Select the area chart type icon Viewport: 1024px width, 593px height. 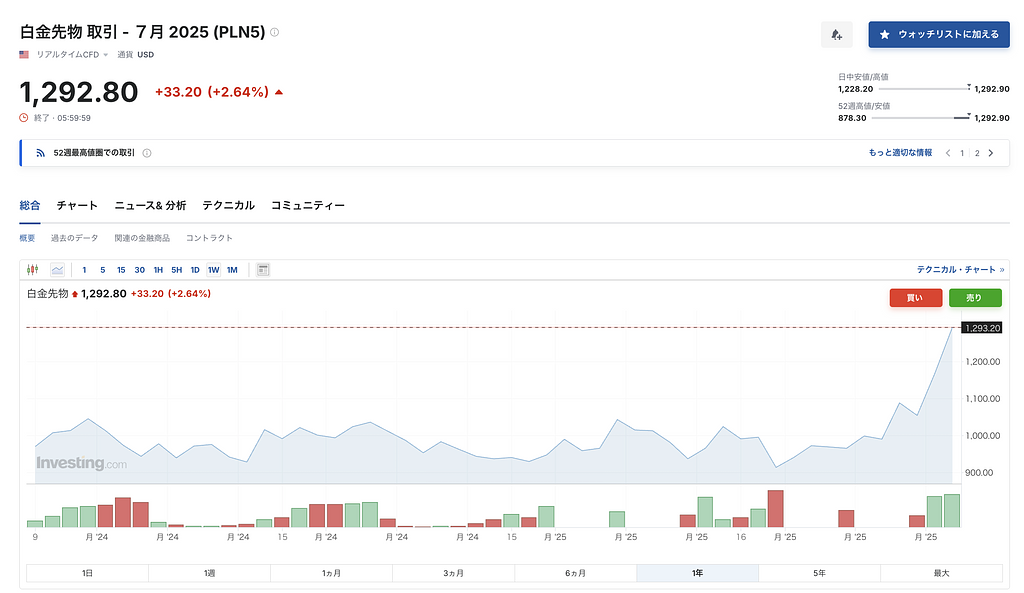[x=57, y=270]
